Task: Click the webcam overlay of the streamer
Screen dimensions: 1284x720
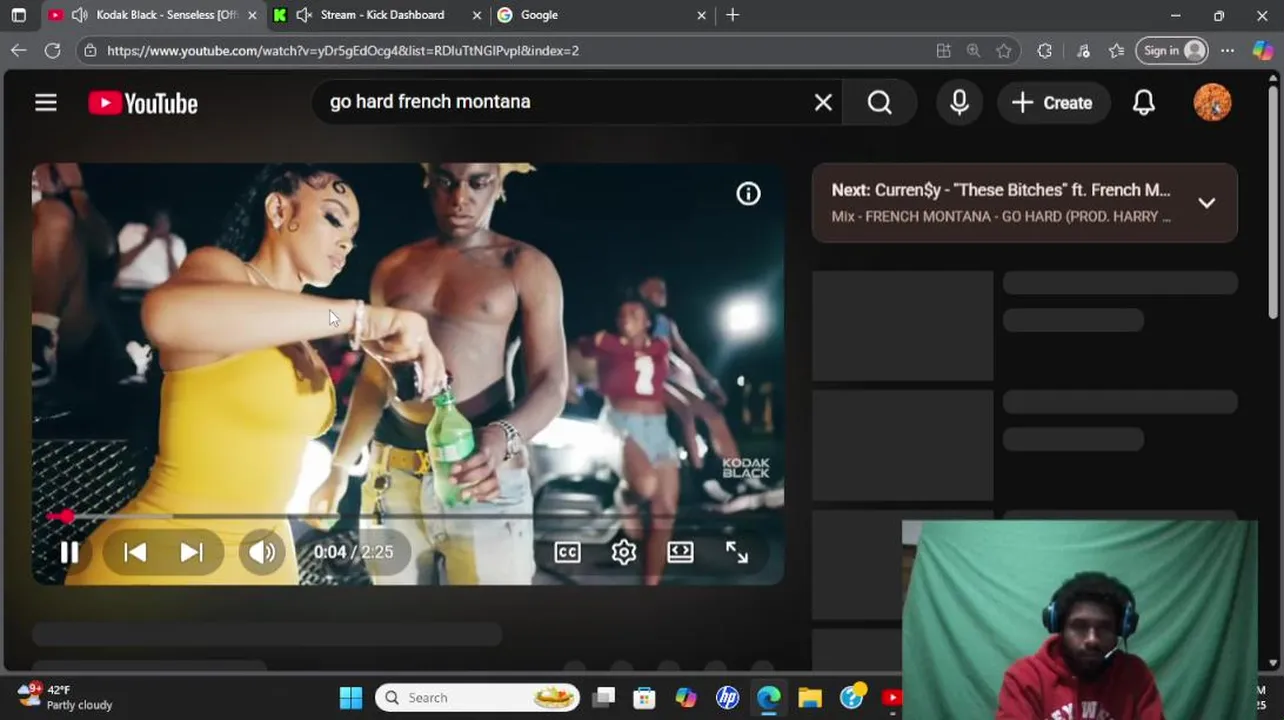Action: [x=1079, y=620]
